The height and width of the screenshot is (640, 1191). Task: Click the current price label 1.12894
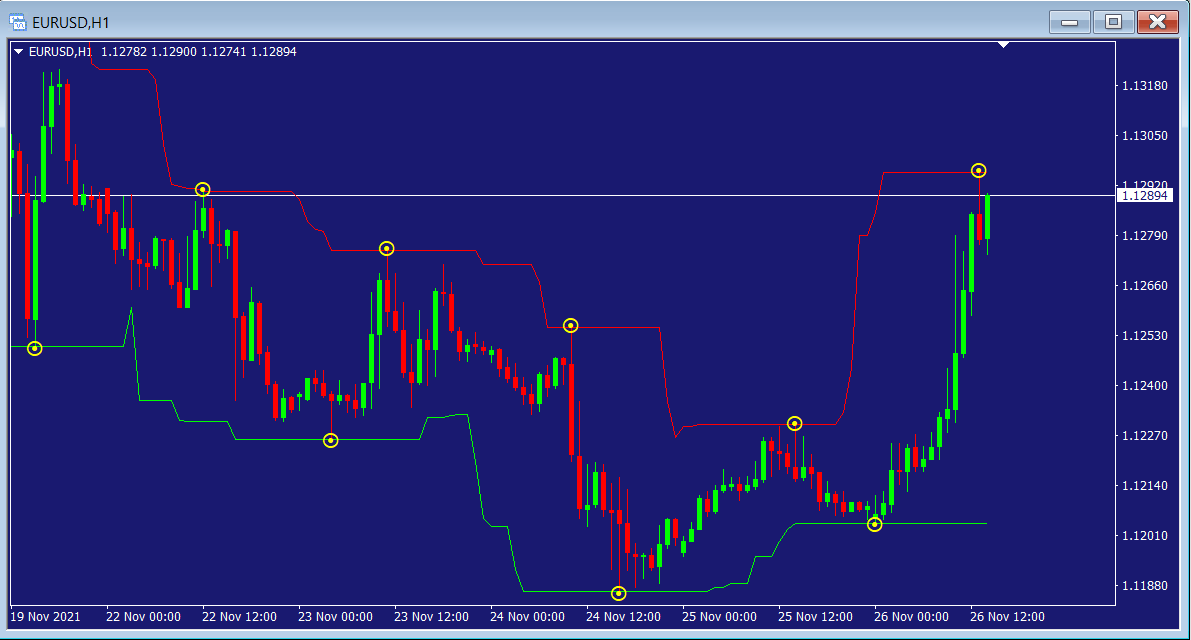coord(1145,195)
